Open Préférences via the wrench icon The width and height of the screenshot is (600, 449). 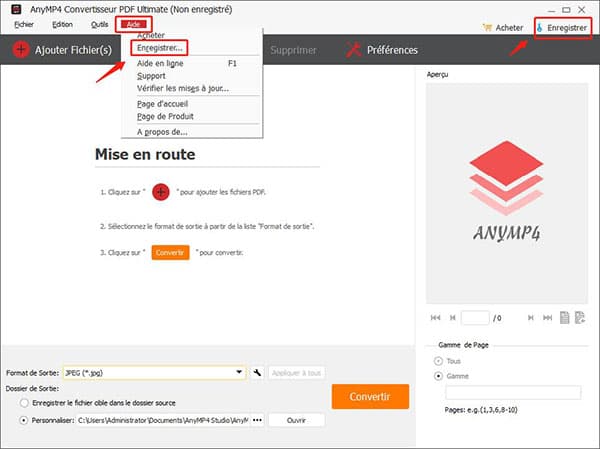click(x=353, y=49)
